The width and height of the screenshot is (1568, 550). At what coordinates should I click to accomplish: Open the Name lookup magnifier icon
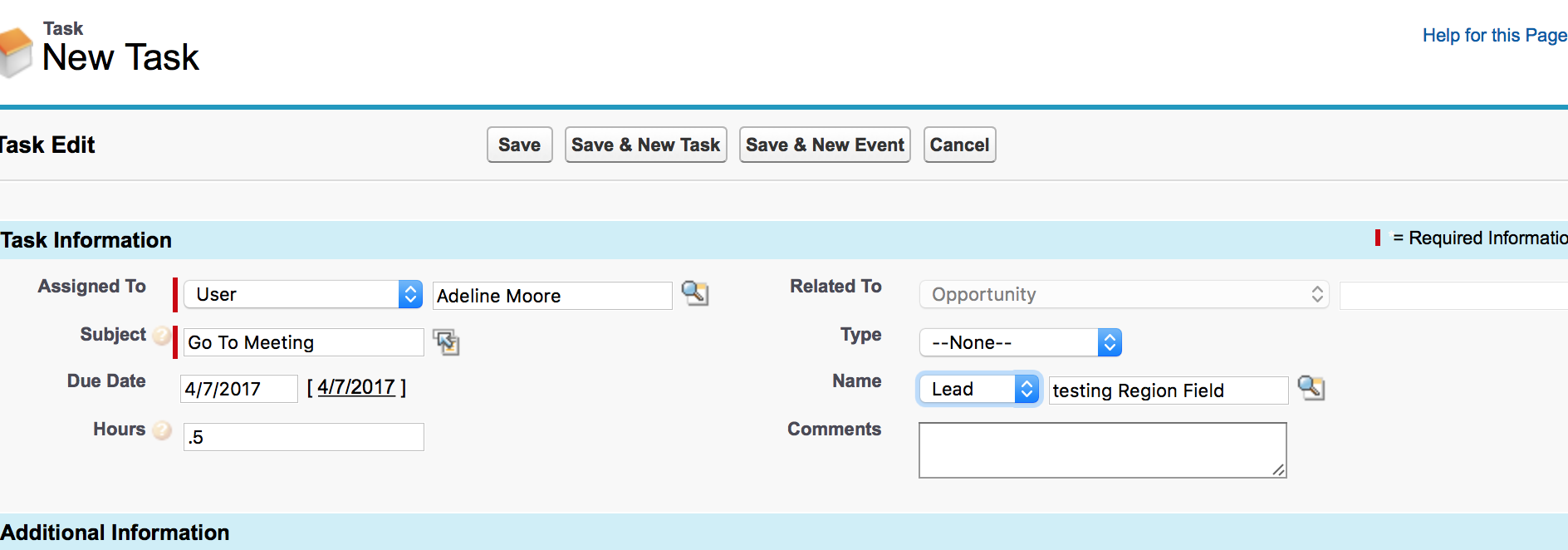point(1311,388)
